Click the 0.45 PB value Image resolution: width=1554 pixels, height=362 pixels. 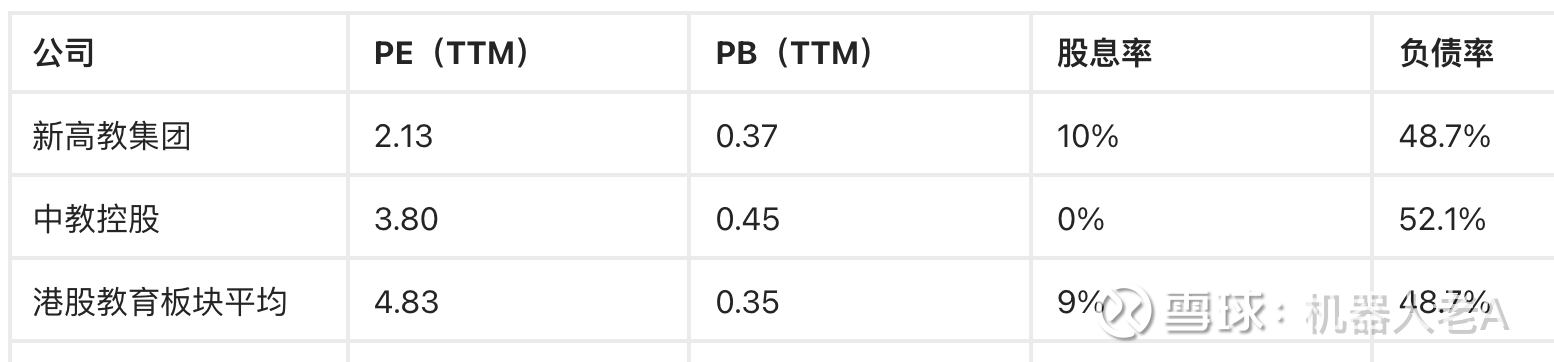(748, 219)
